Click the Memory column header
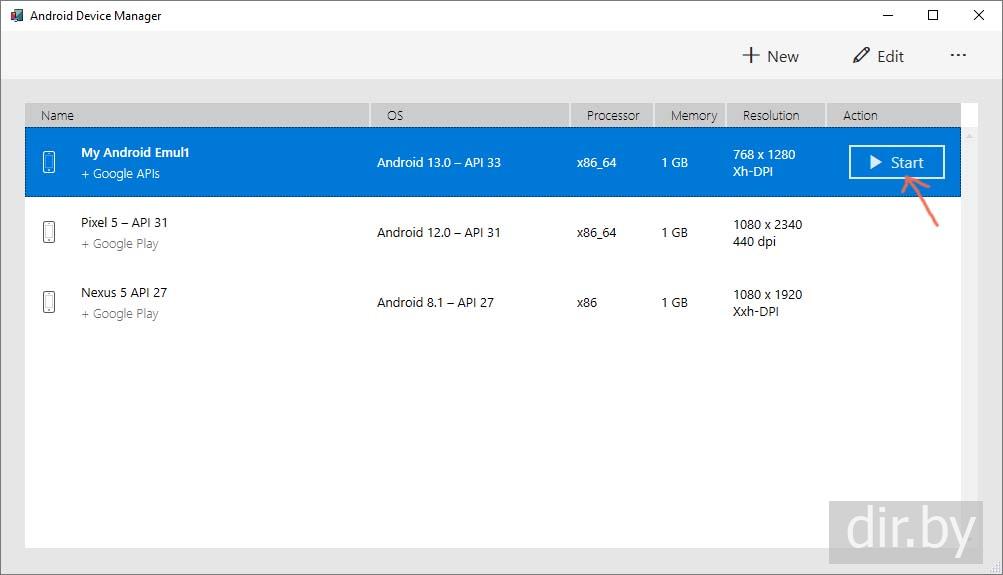 693,115
